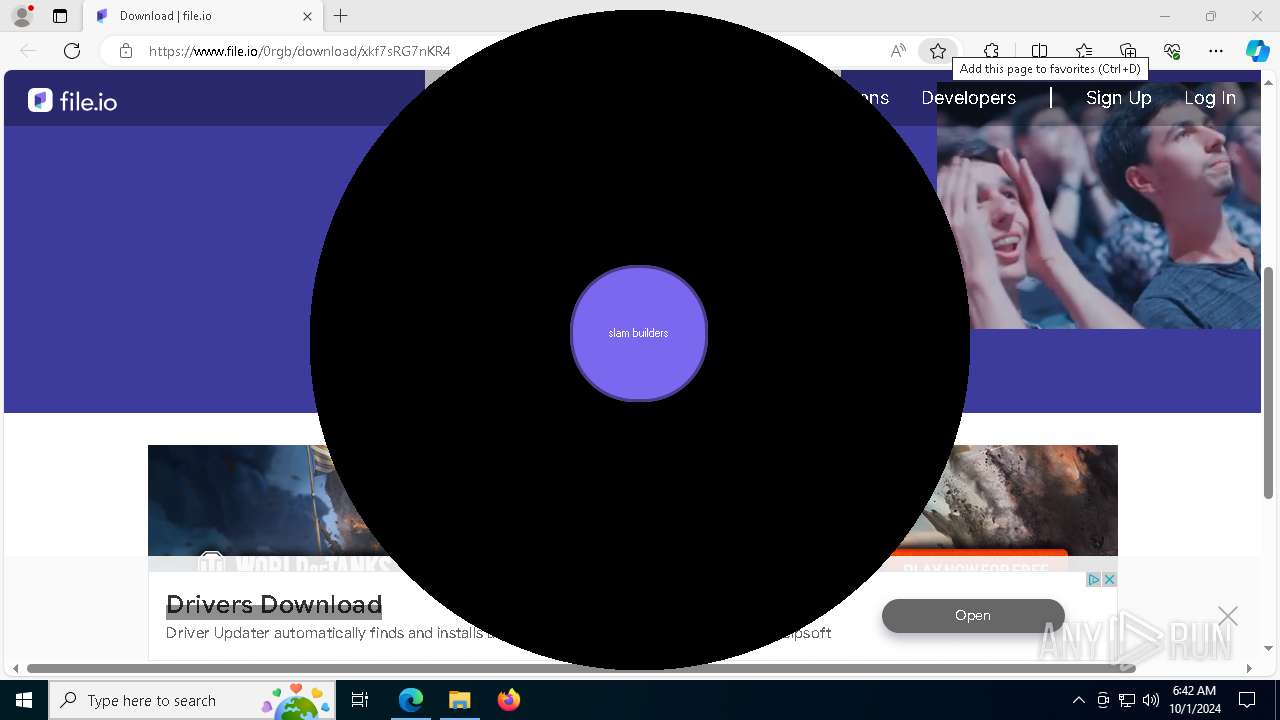Open the tab actions menu icon
This screenshot has height=720, width=1280.
click(x=60, y=16)
